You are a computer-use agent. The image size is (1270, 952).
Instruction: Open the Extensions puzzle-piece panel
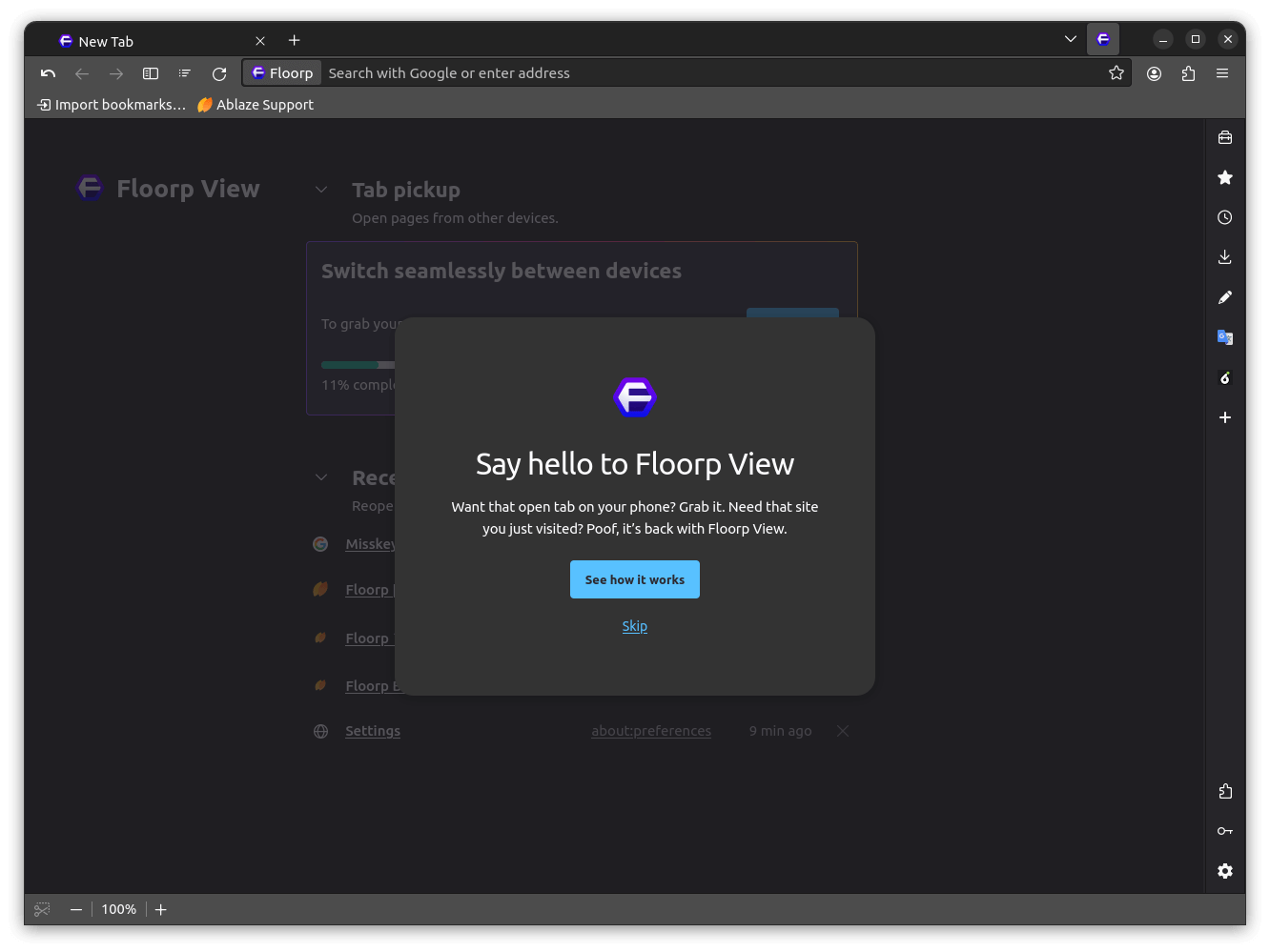pos(1225,790)
